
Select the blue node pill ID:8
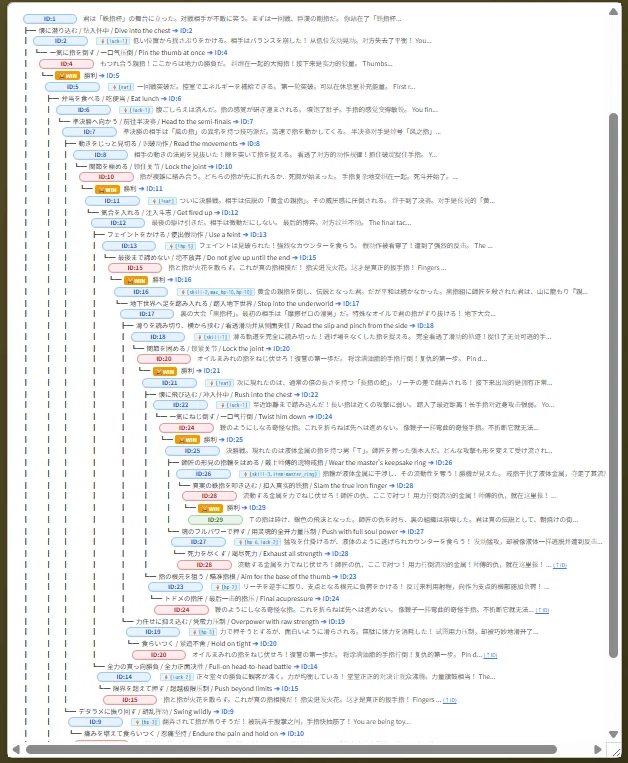(x=100, y=155)
